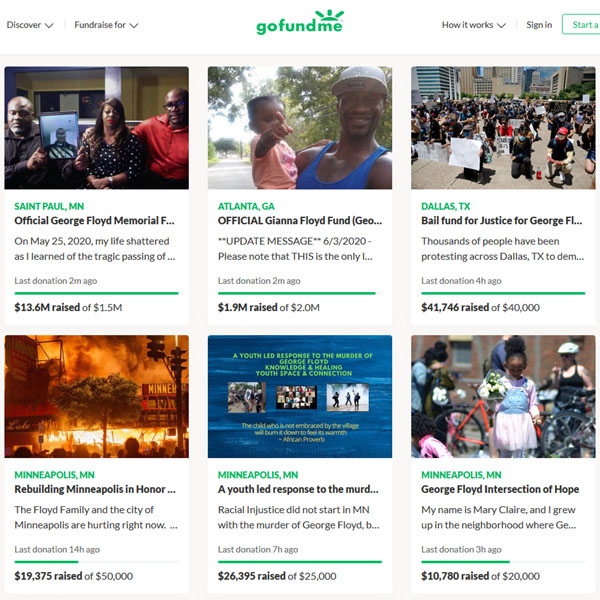The width and height of the screenshot is (600, 600).
Task: Expand the Discover dropdown chevron
Action: (x=49, y=26)
